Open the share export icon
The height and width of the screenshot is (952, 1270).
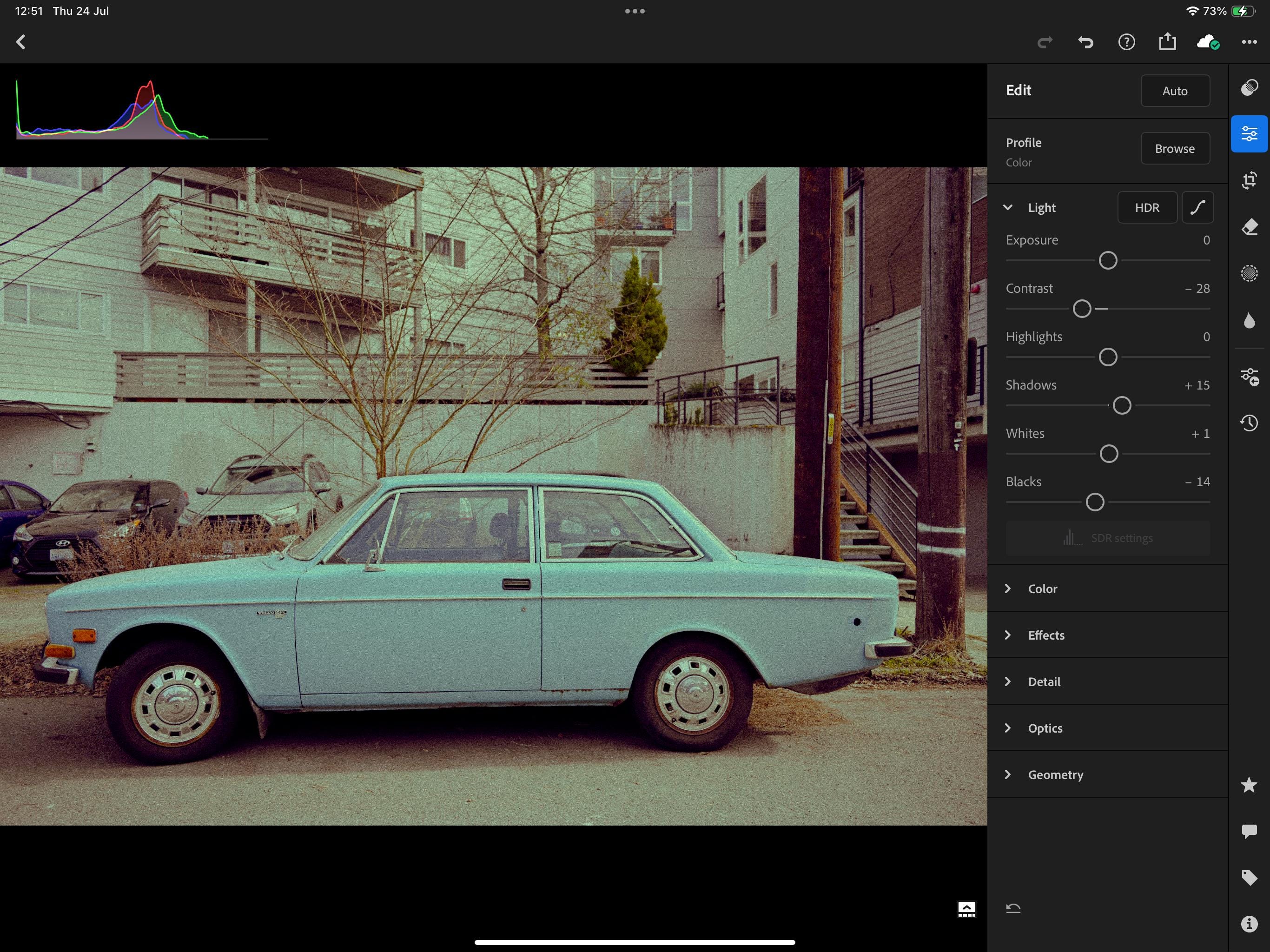click(x=1167, y=41)
